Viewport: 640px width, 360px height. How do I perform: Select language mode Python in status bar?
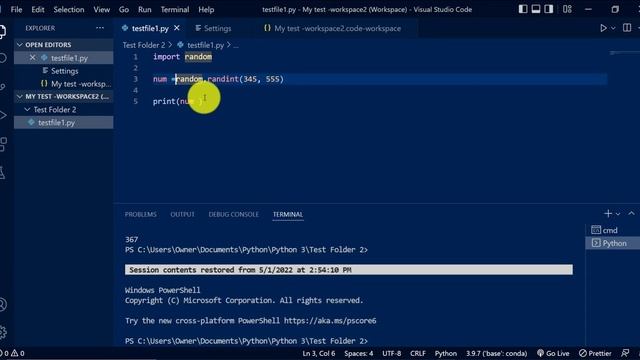point(446,353)
